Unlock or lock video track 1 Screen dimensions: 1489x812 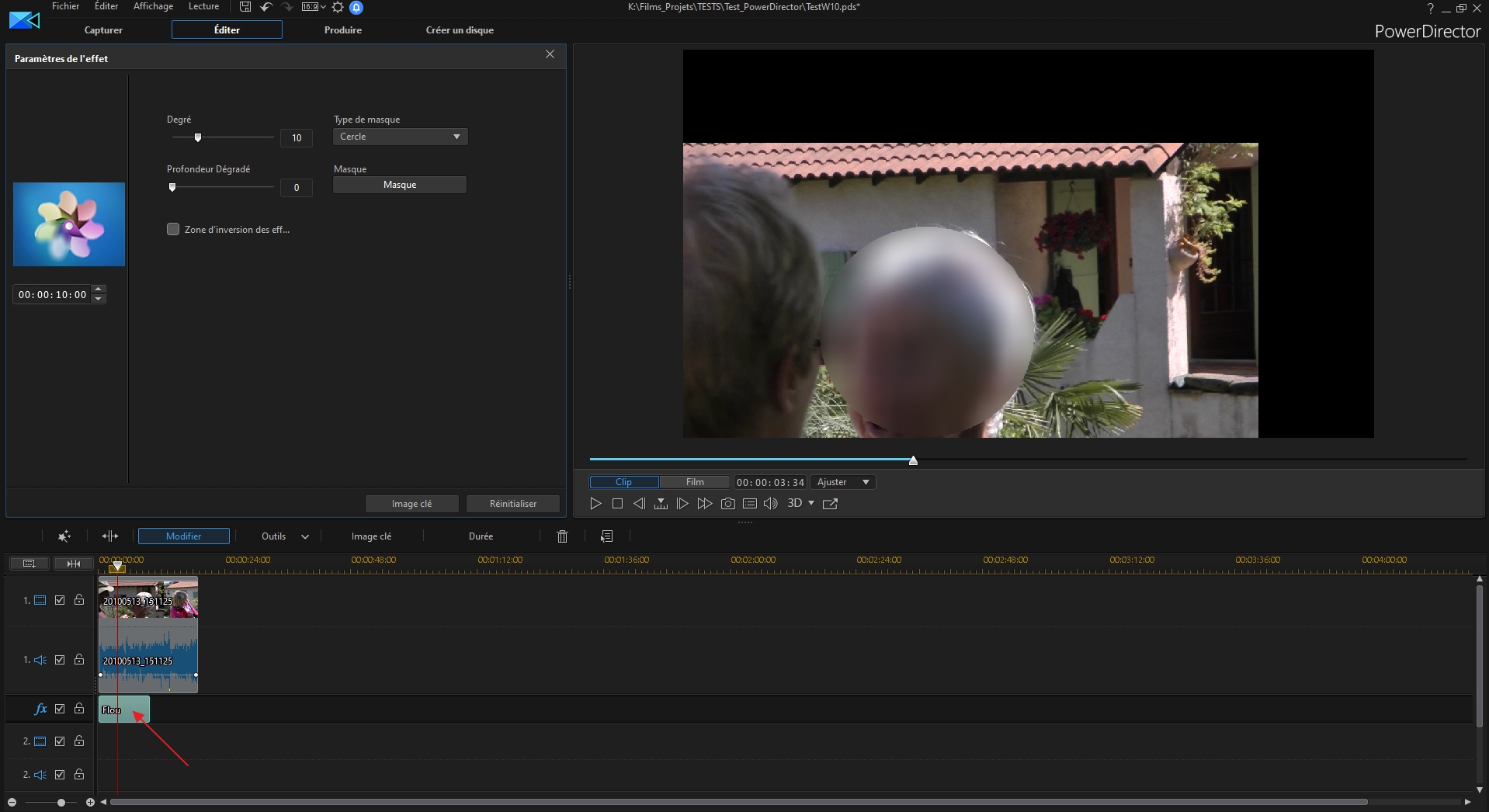click(x=79, y=600)
